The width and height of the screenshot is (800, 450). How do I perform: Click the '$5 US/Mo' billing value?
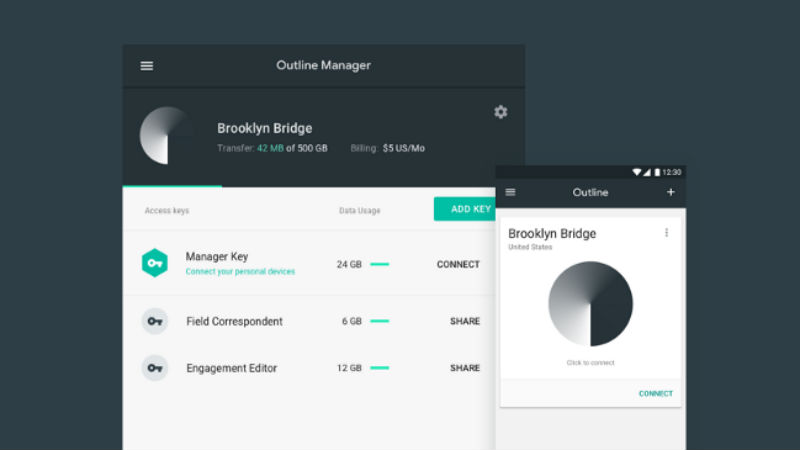point(404,148)
